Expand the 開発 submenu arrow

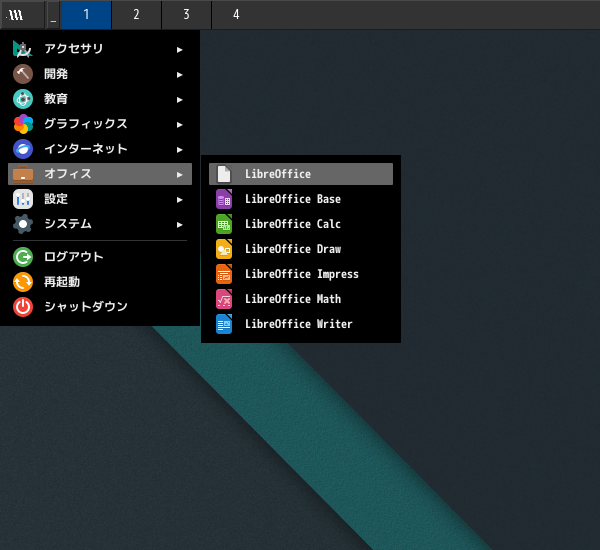click(180, 74)
